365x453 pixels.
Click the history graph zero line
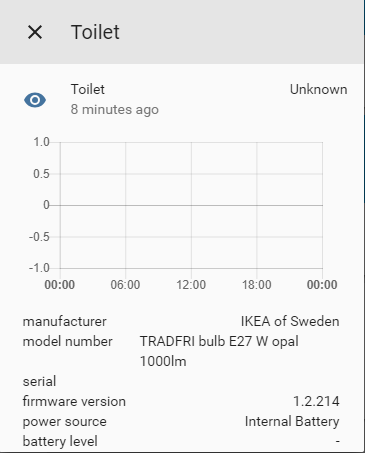pyautogui.click(x=191, y=205)
